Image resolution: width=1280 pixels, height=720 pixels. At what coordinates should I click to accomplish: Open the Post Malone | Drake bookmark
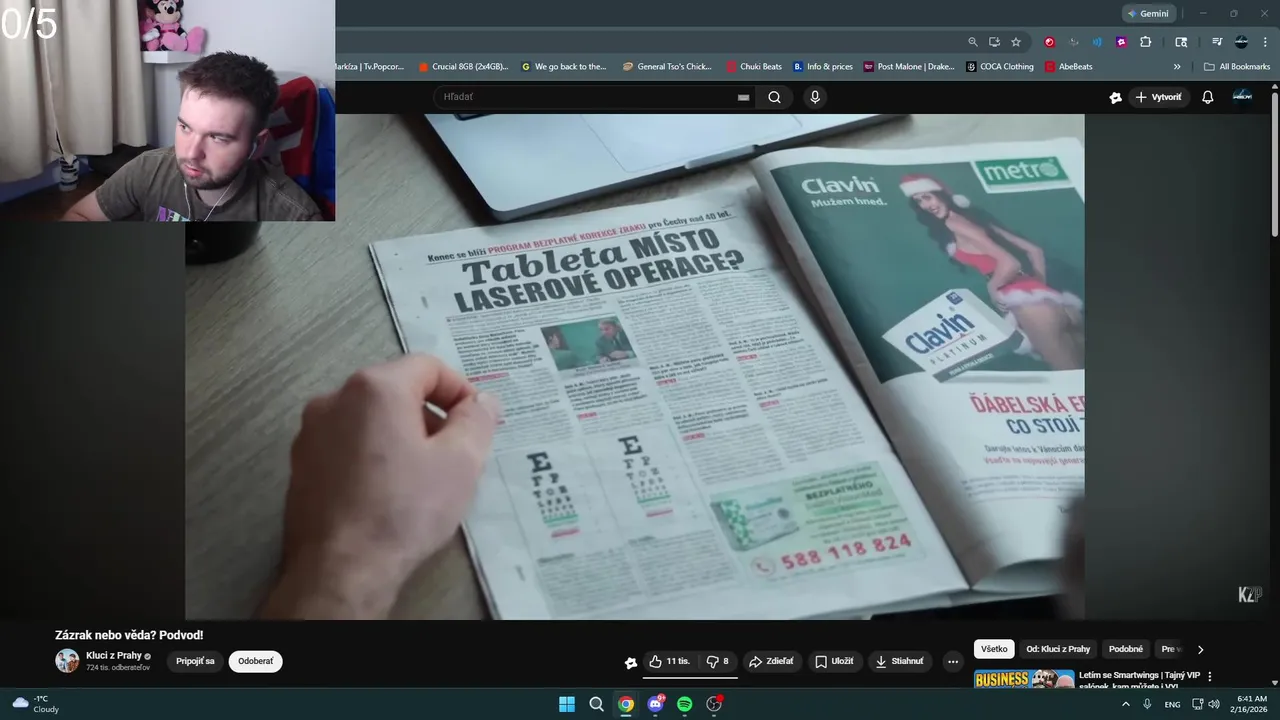(909, 67)
